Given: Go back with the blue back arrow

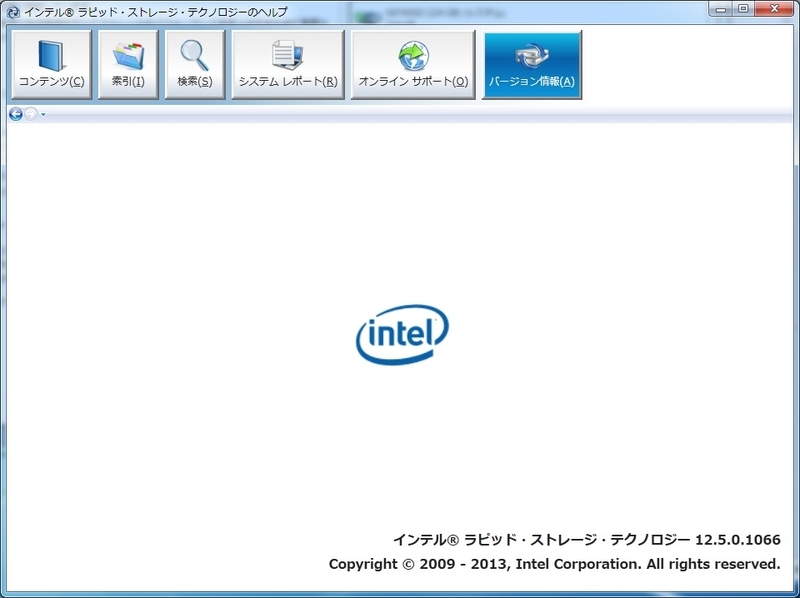Looking at the screenshot, I should click(15, 114).
